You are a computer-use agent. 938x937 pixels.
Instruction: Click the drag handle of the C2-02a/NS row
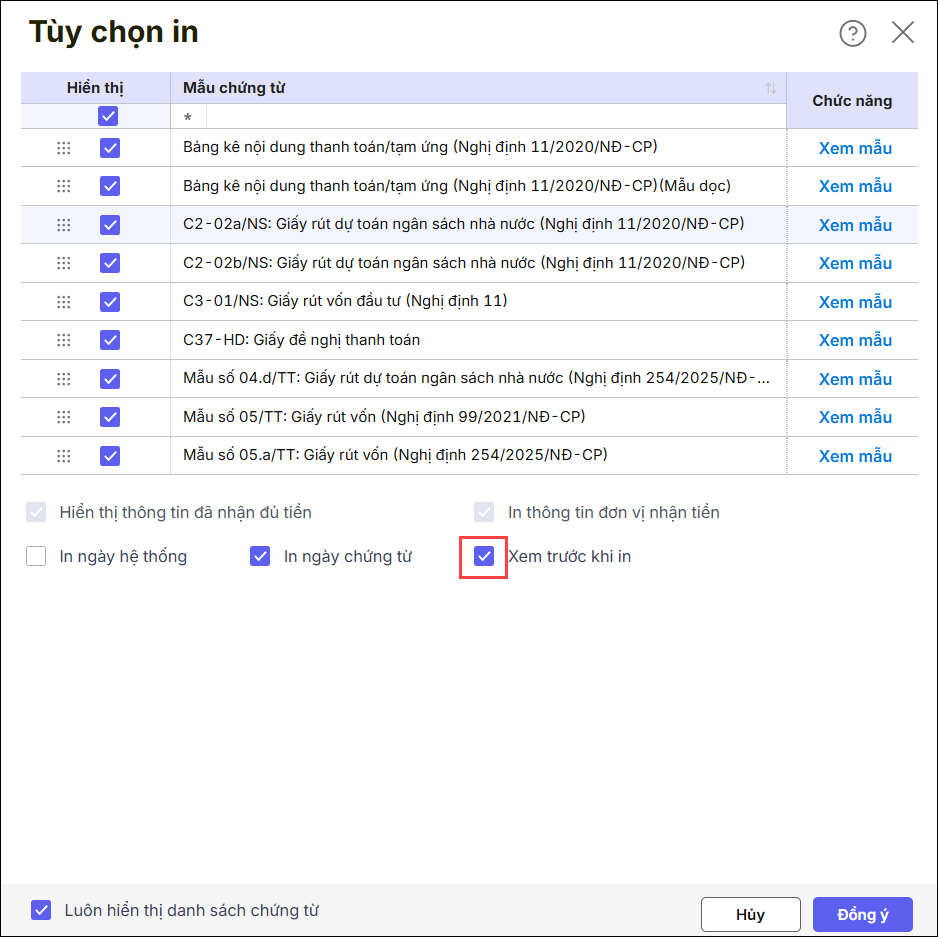click(x=64, y=225)
